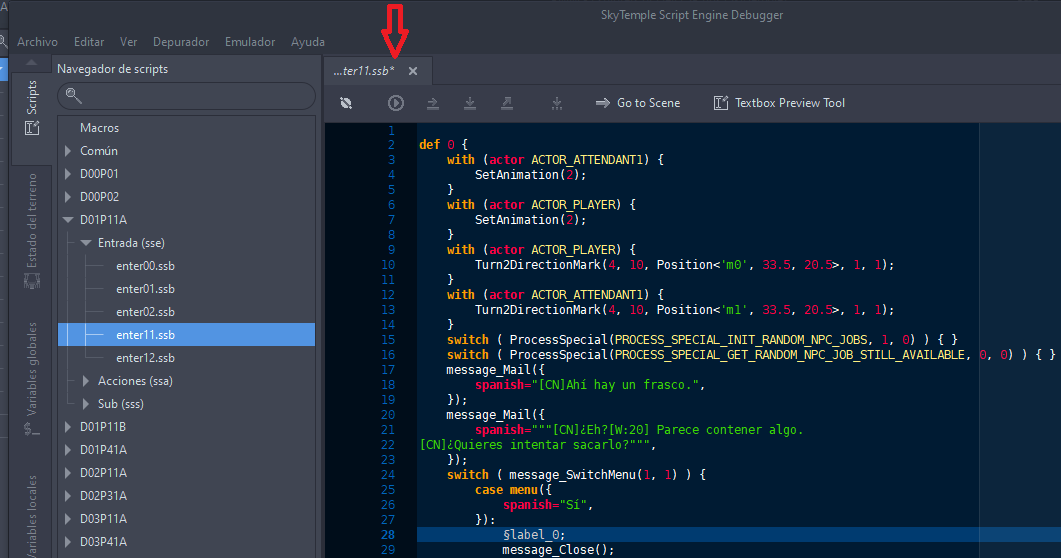Open the Depurador menu
This screenshot has height=558, width=1061.
click(x=181, y=42)
